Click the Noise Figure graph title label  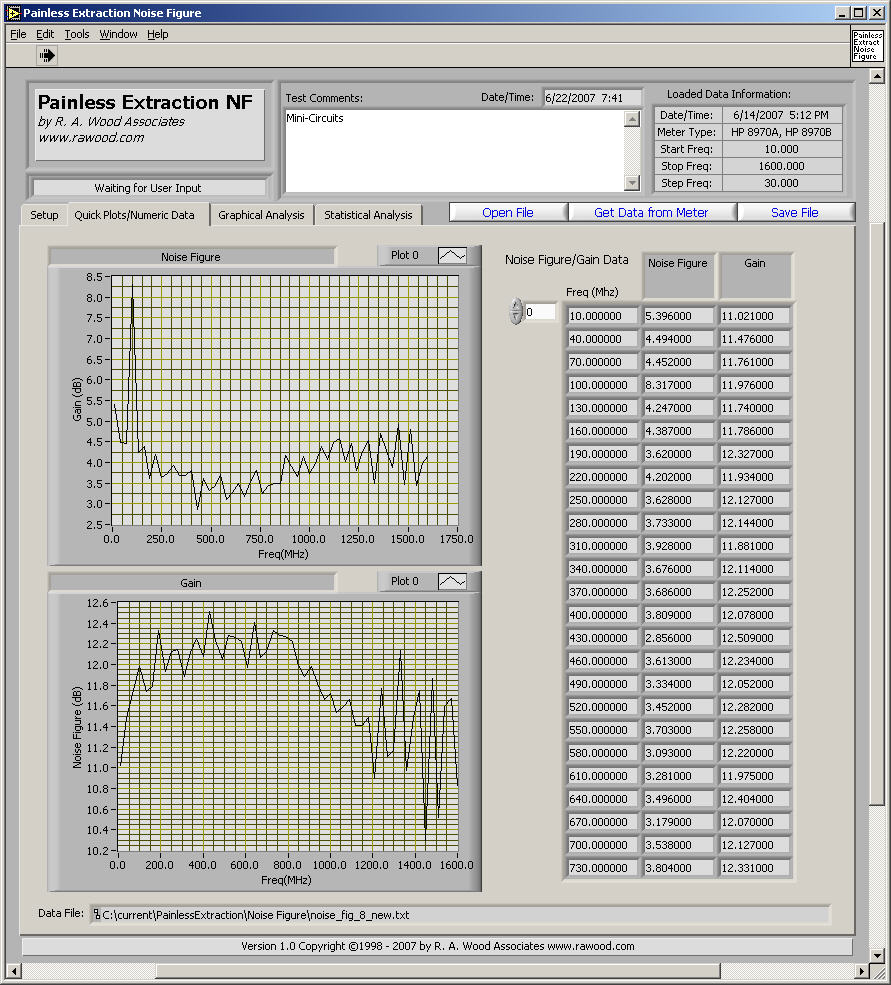(x=191, y=257)
